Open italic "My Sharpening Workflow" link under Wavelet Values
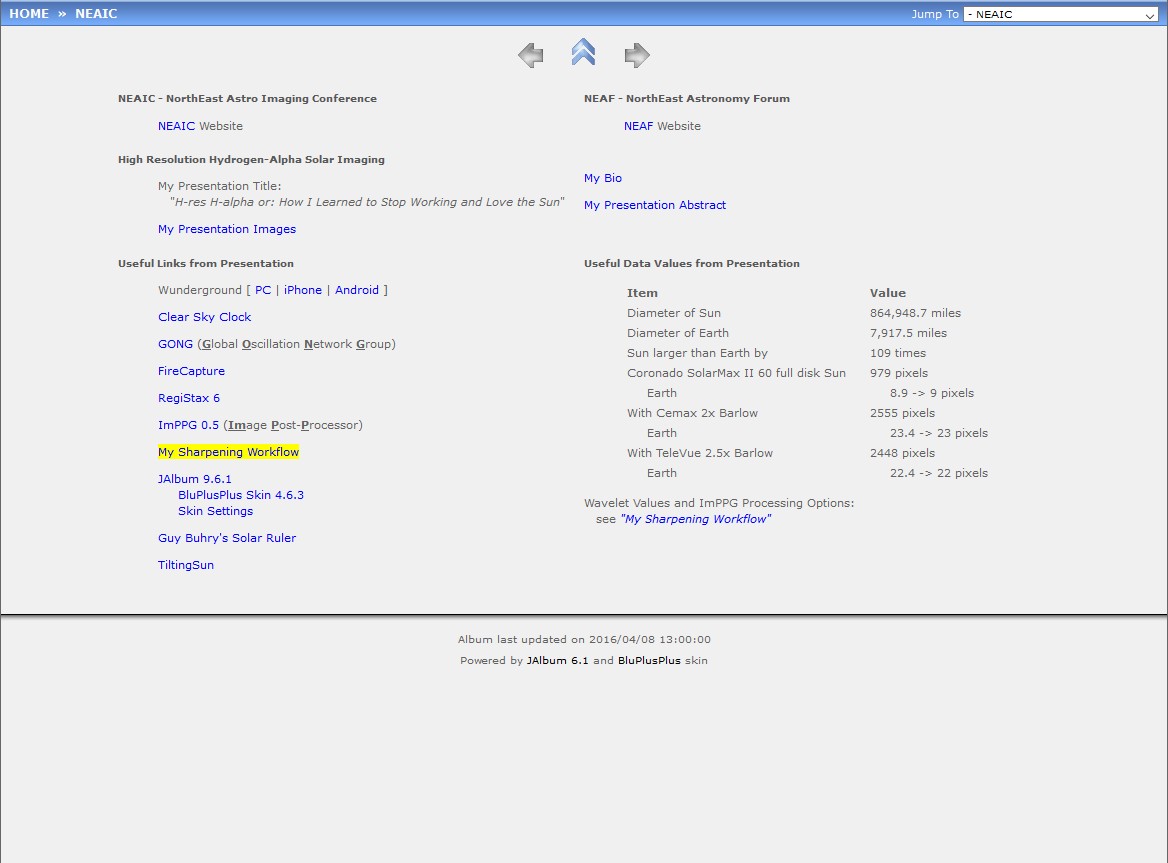Screen dimensions: 1168x863 tap(696, 519)
